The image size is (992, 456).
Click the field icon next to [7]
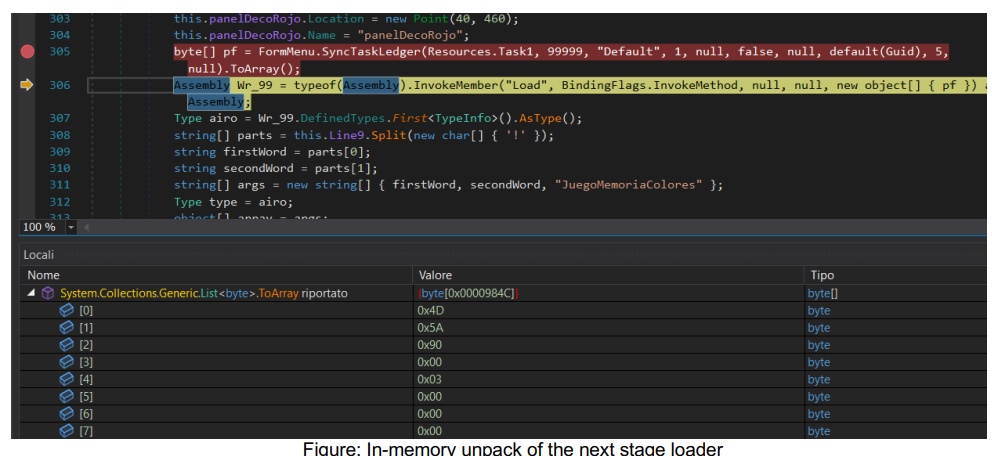(x=67, y=431)
